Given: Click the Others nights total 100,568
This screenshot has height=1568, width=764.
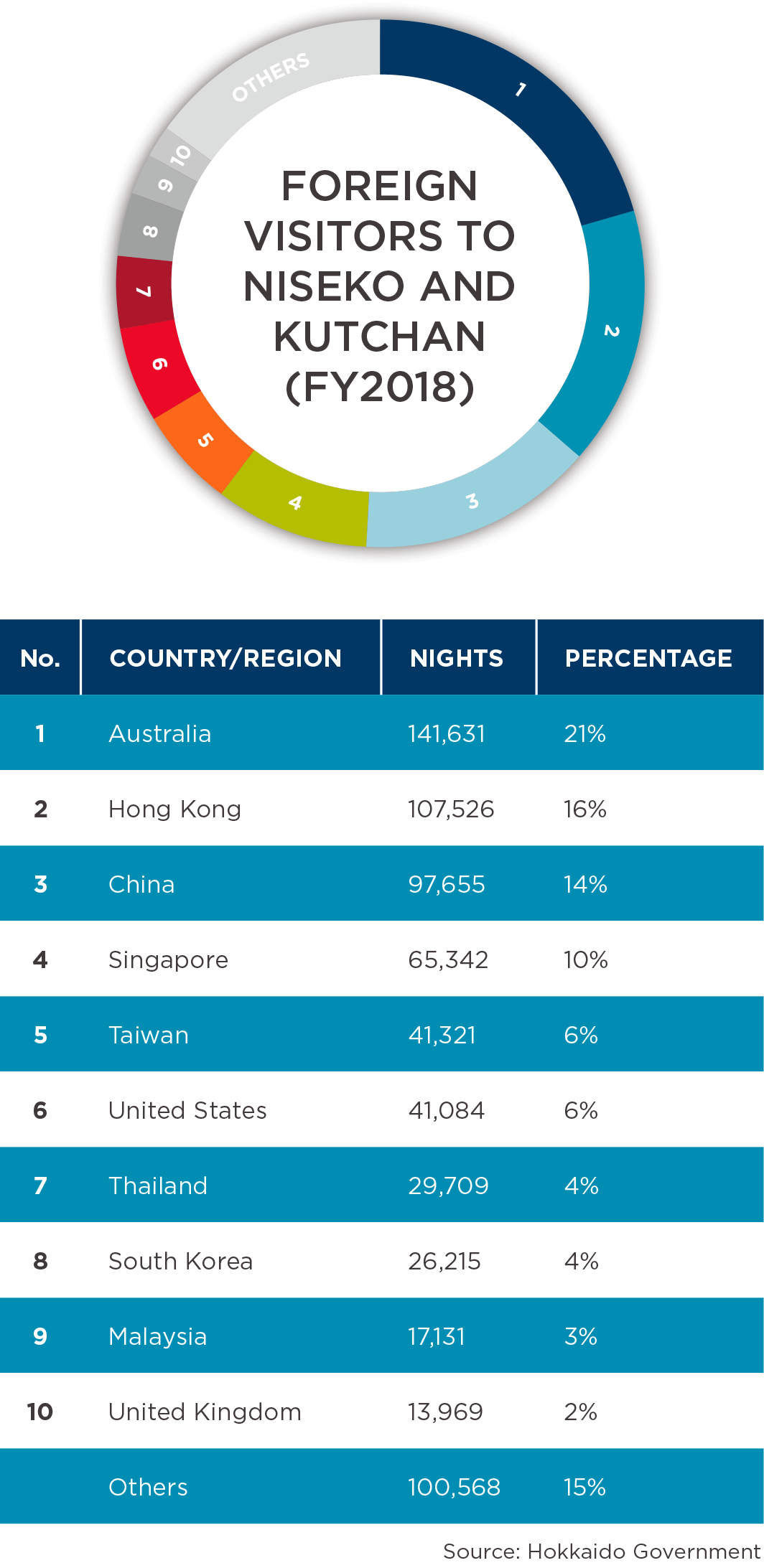Looking at the screenshot, I should (x=454, y=1487).
